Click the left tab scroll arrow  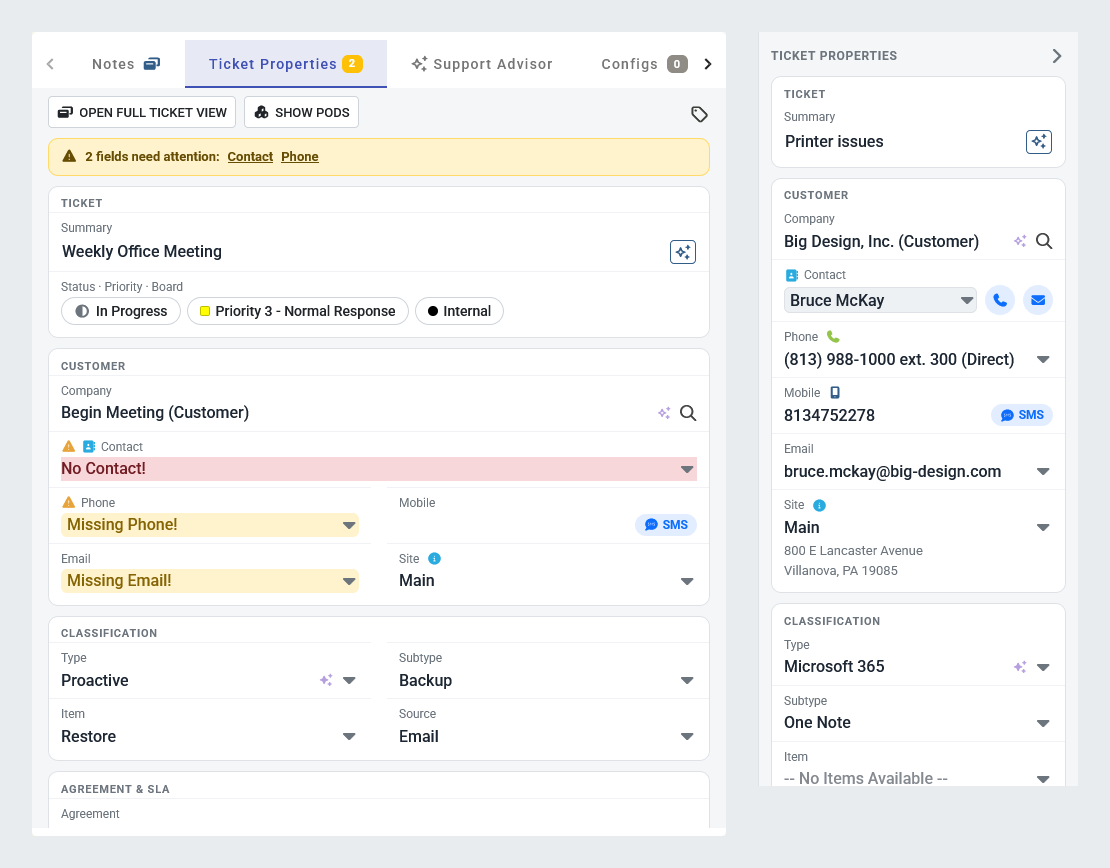click(x=50, y=64)
